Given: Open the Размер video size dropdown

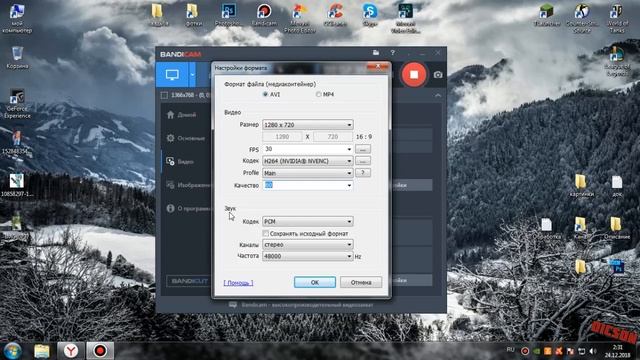Looking at the screenshot, I should [x=308, y=124].
